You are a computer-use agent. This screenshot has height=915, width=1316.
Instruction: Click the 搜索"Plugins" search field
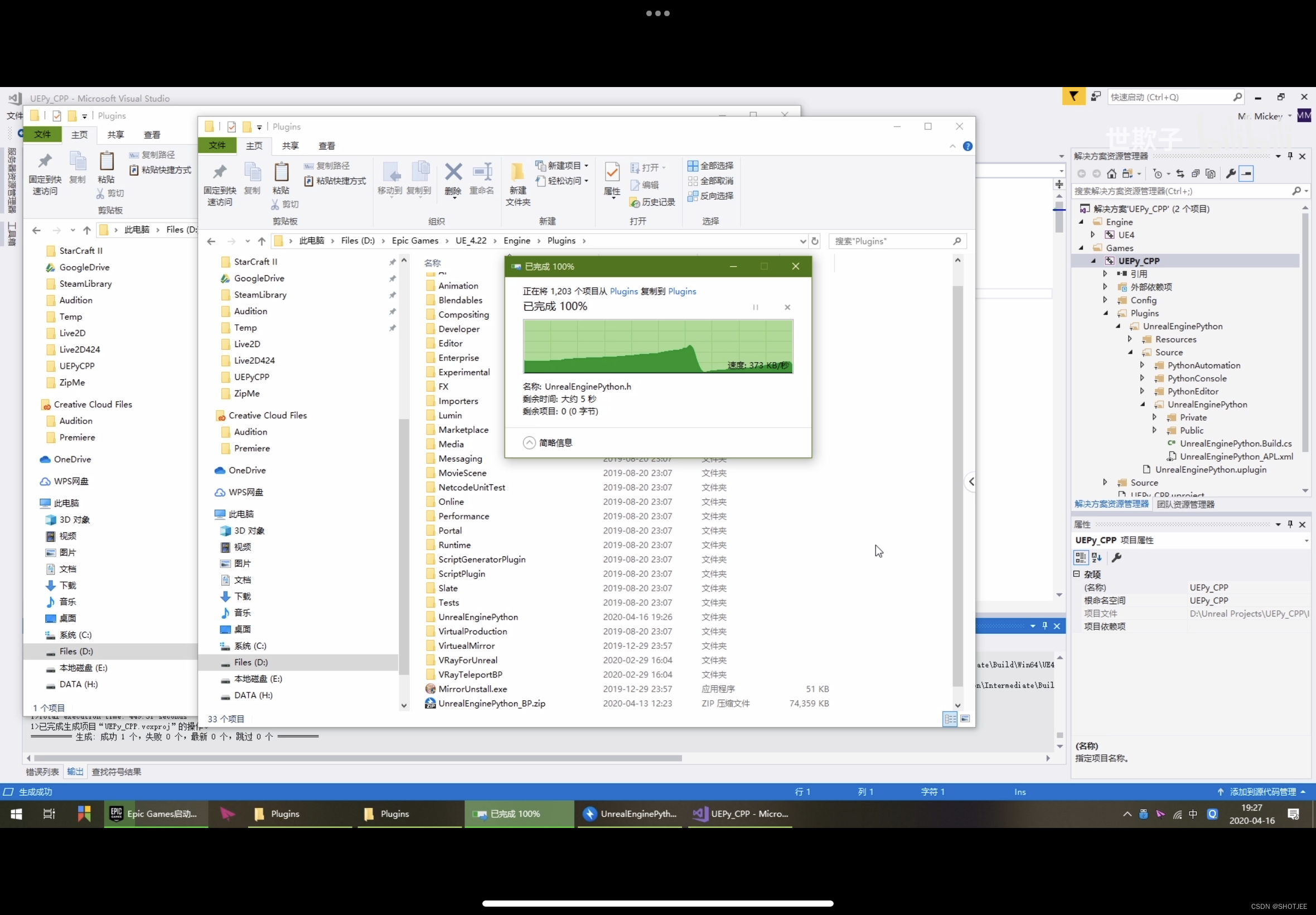coord(897,242)
